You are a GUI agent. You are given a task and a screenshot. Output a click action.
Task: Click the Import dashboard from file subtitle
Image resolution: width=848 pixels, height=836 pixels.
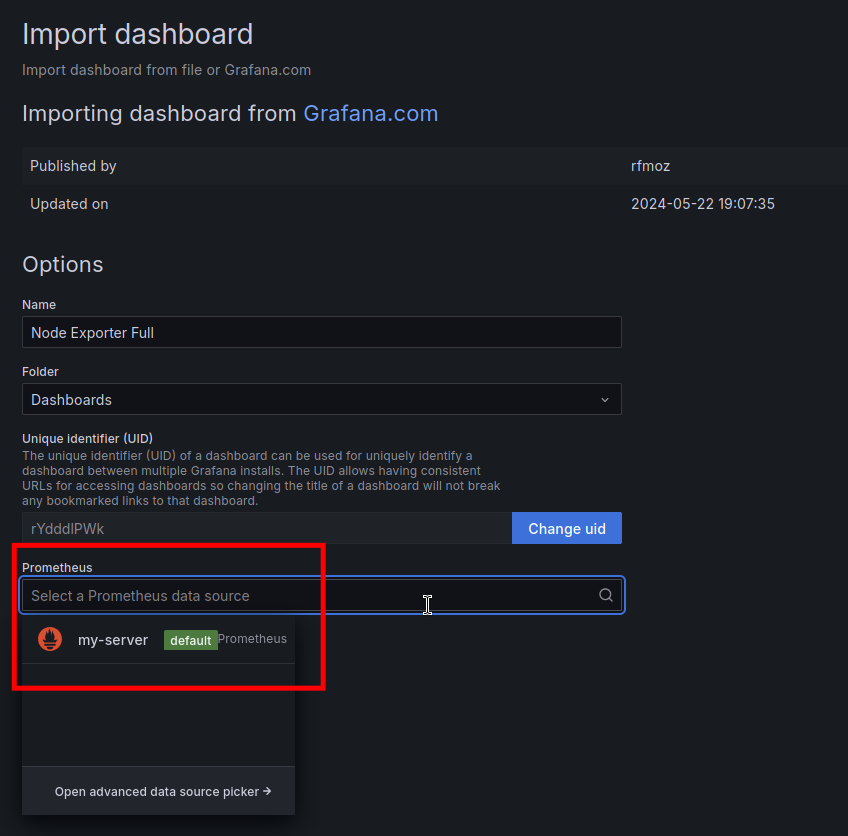(x=167, y=70)
